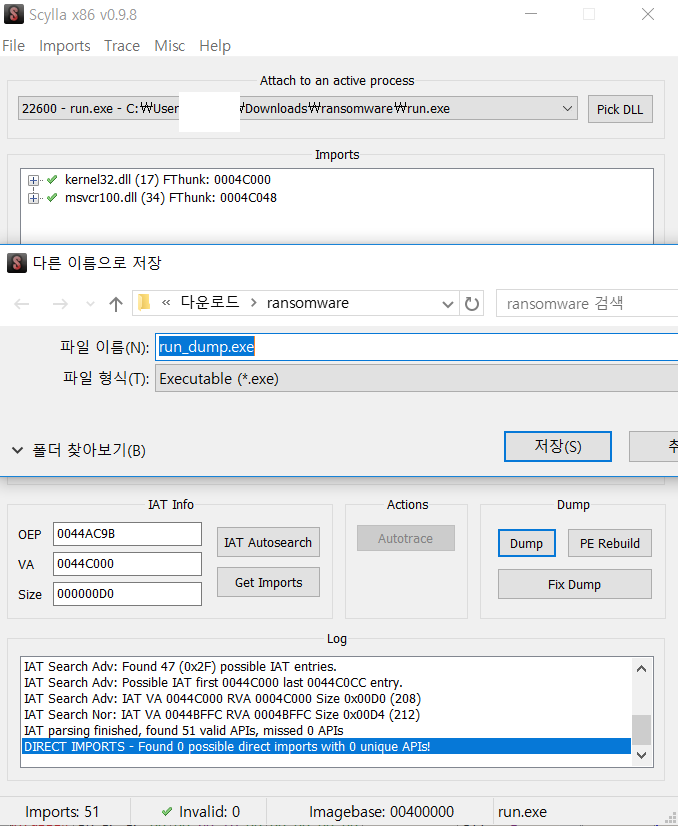
Task: Go up one folder level
Action: point(116,303)
